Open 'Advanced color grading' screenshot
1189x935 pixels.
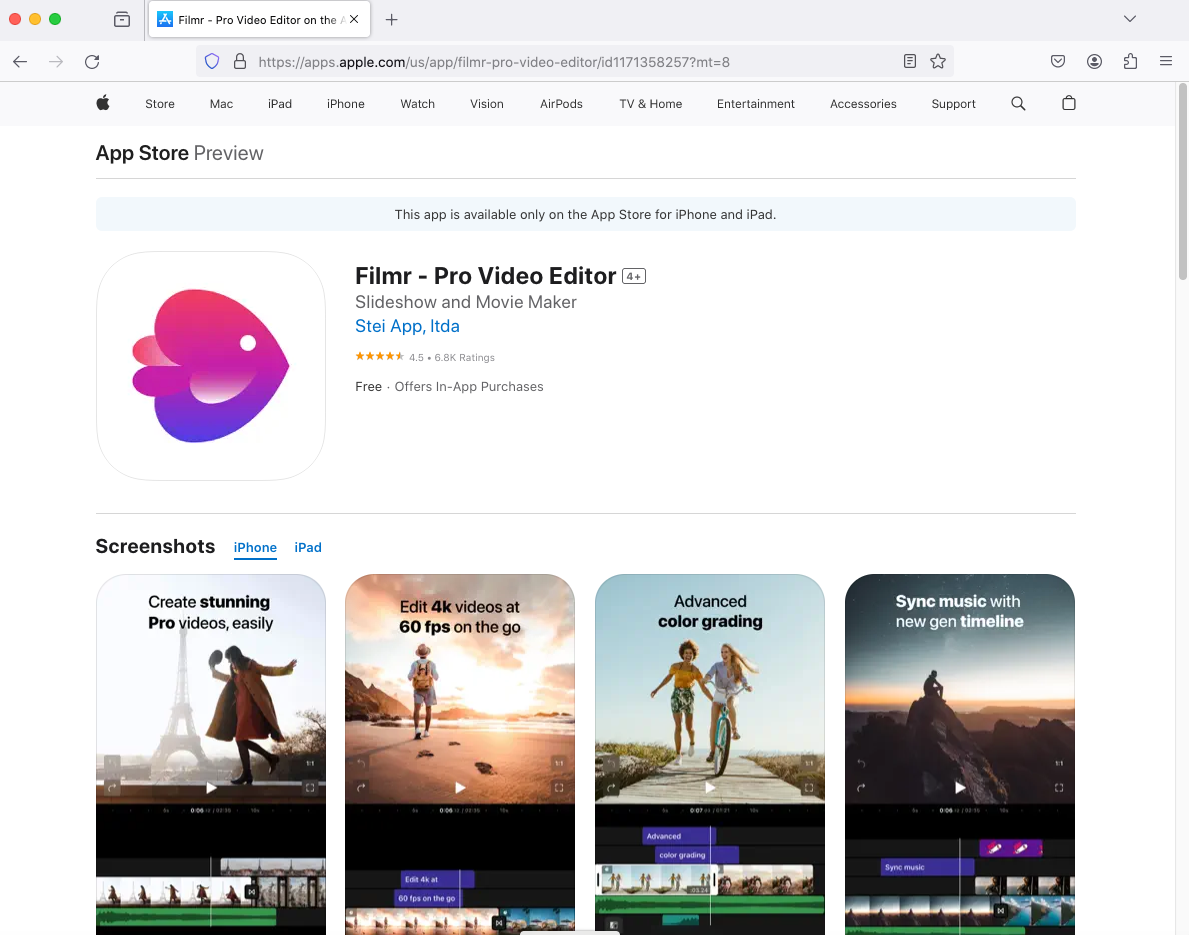coord(710,755)
